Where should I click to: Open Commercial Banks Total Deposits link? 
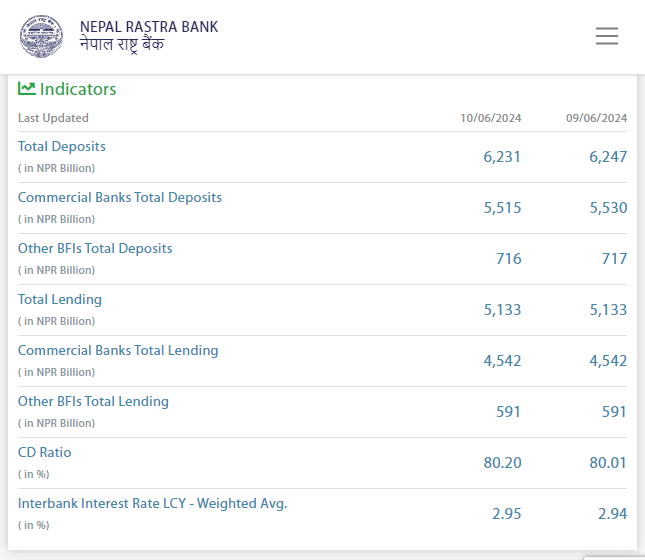point(120,198)
